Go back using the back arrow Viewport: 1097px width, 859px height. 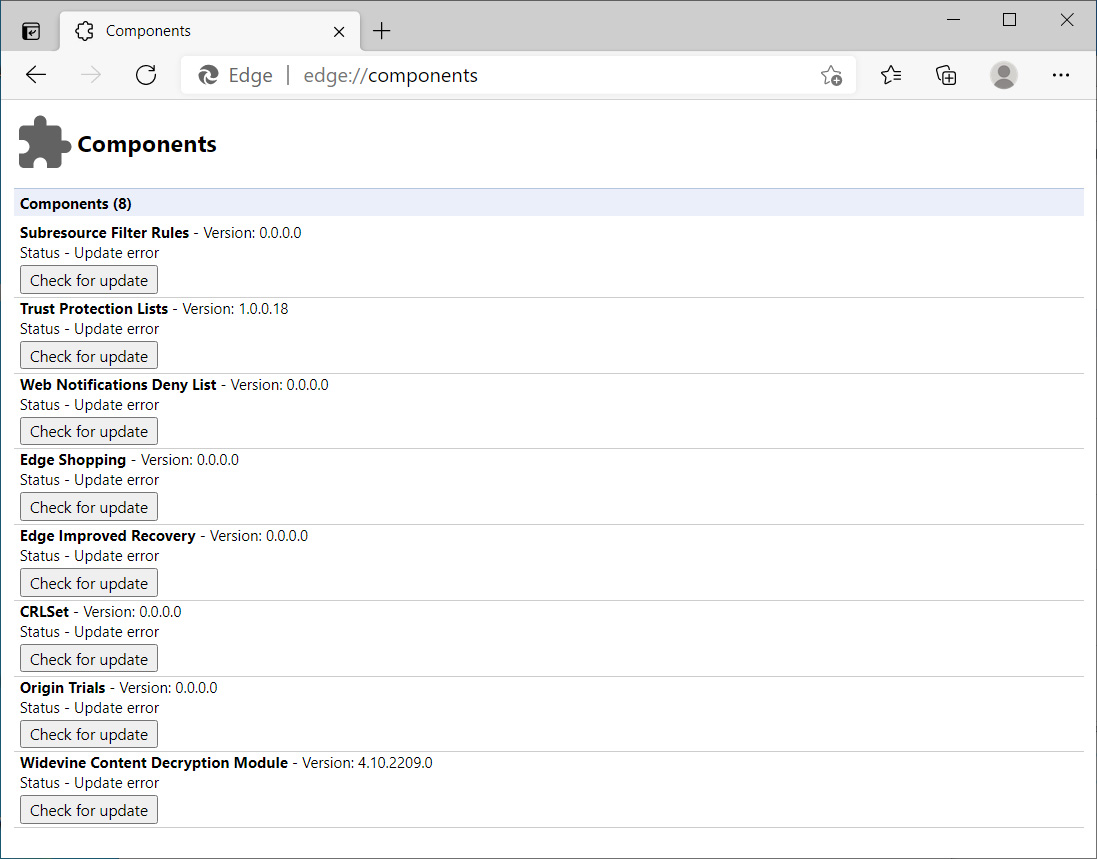point(36,75)
